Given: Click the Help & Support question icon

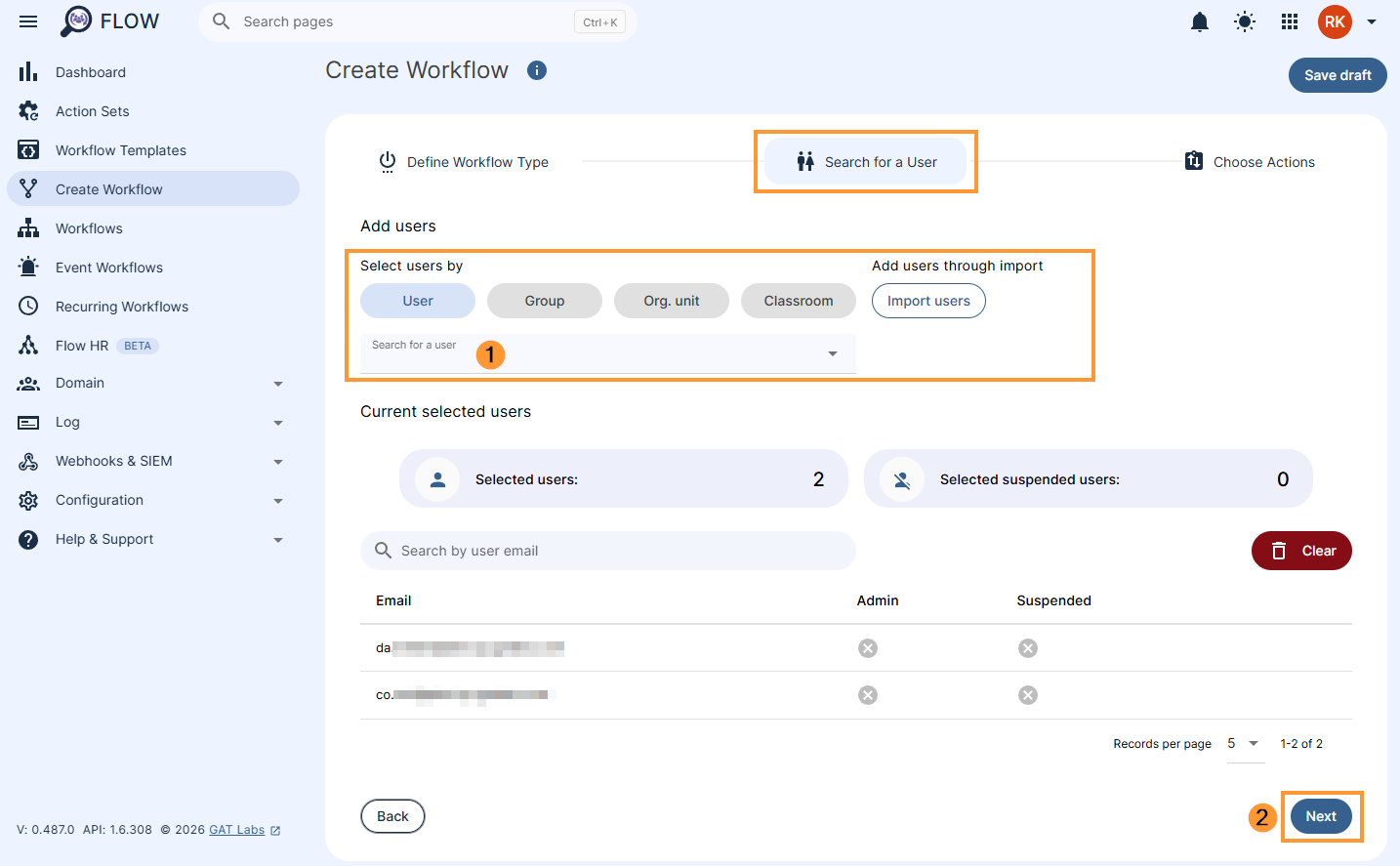Looking at the screenshot, I should 28,540.
